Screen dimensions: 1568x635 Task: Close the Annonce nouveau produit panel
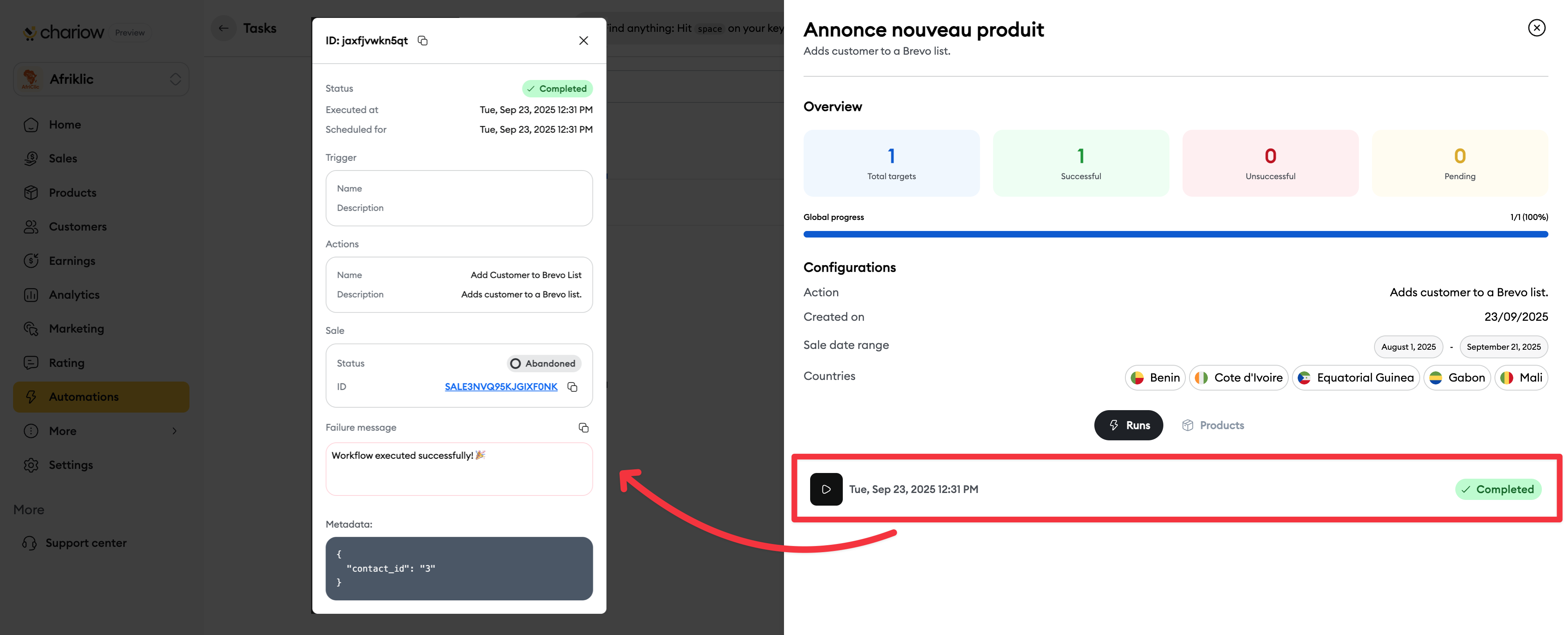[1536, 28]
